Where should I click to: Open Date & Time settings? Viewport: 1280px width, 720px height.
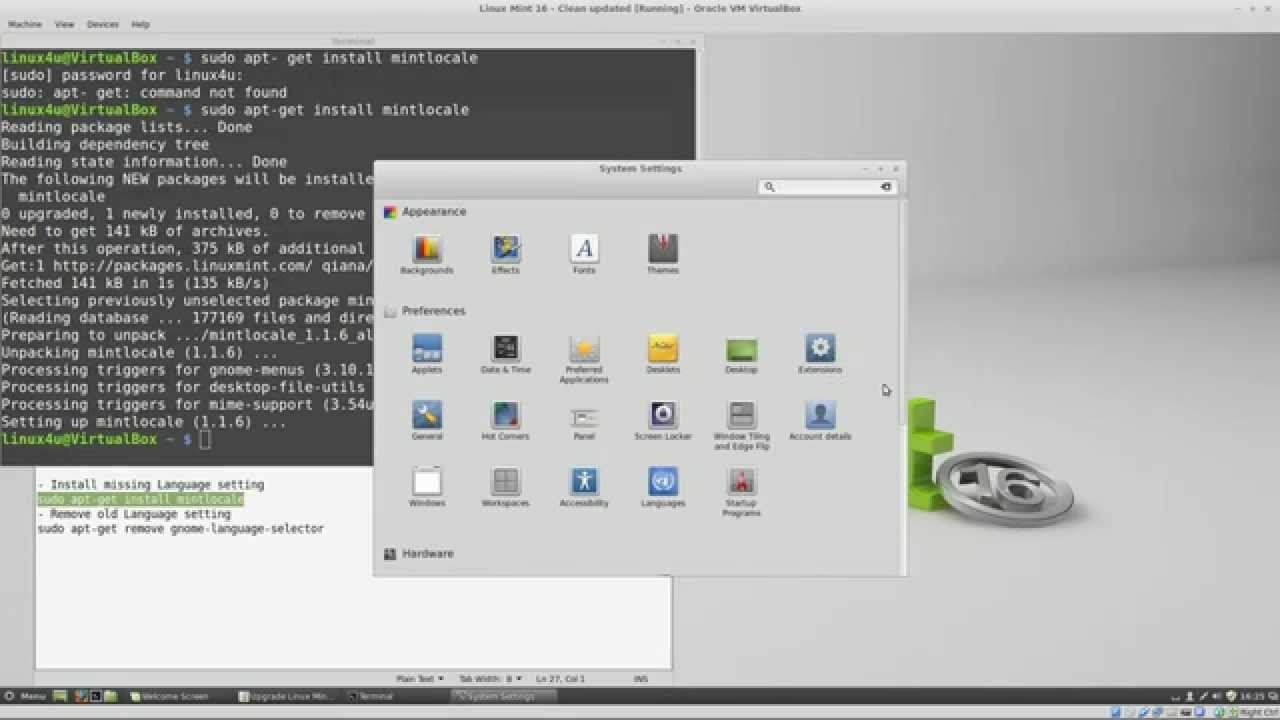506,354
